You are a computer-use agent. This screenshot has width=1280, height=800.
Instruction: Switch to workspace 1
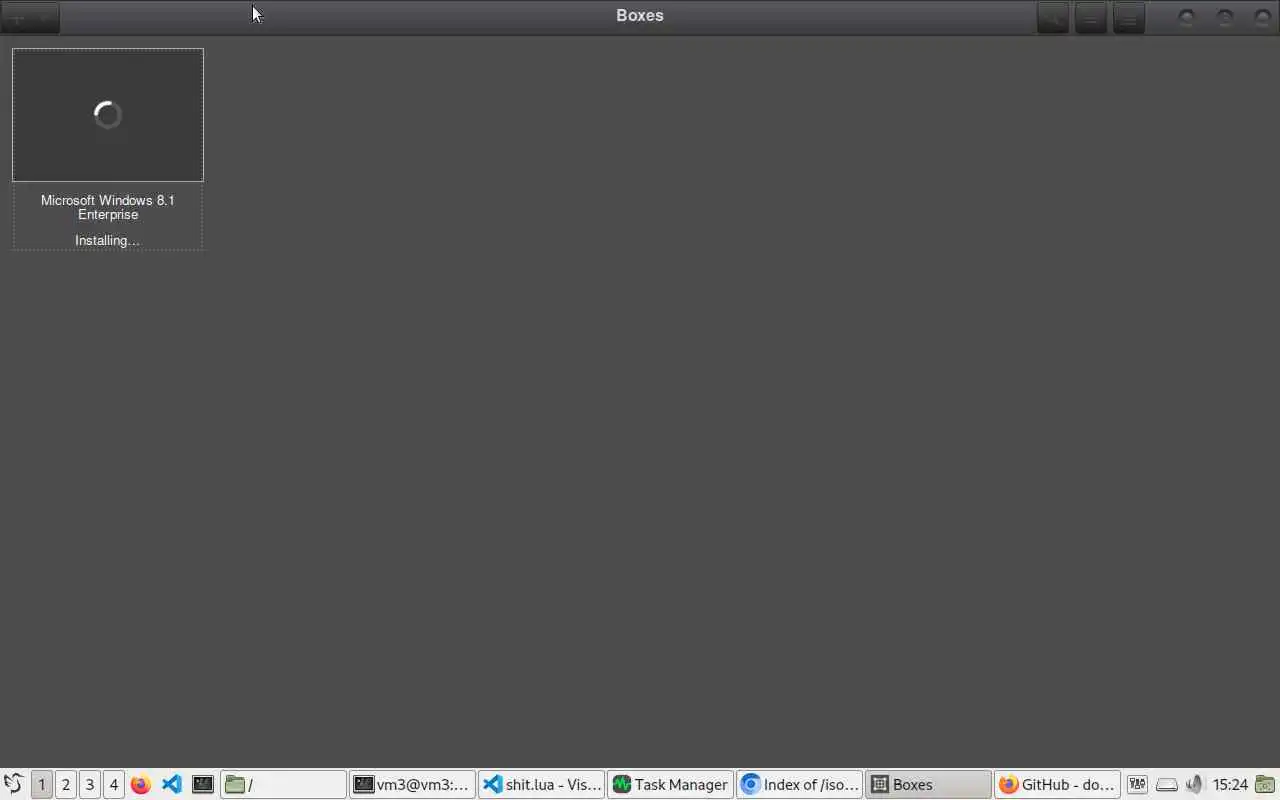[x=42, y=784]
